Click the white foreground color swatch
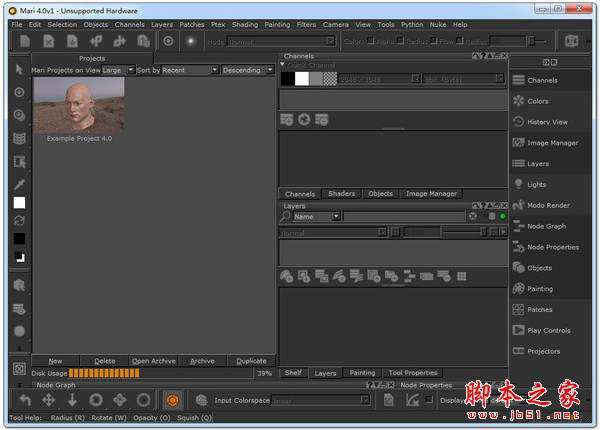600x430 pixels. pos(20,203)
